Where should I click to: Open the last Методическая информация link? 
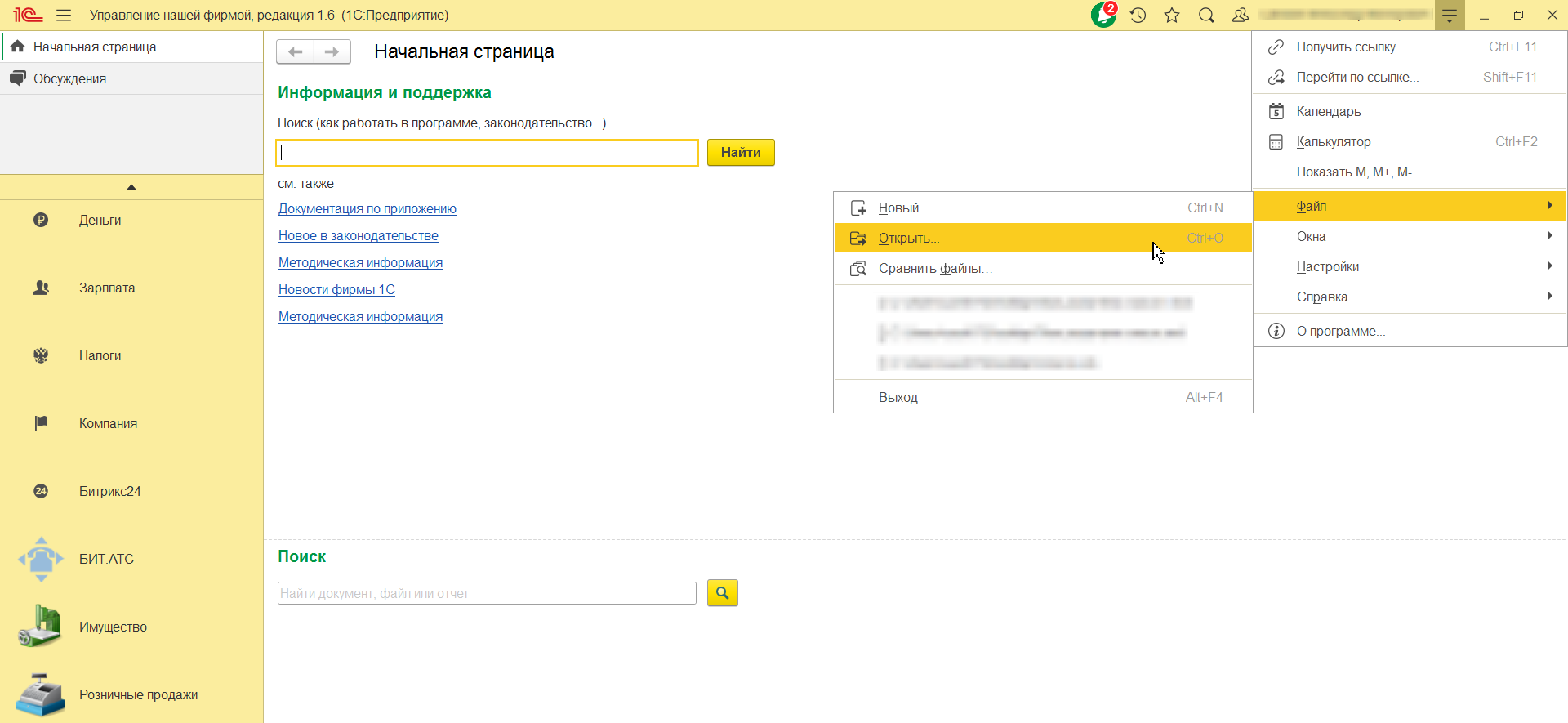[x=360, y=316]
